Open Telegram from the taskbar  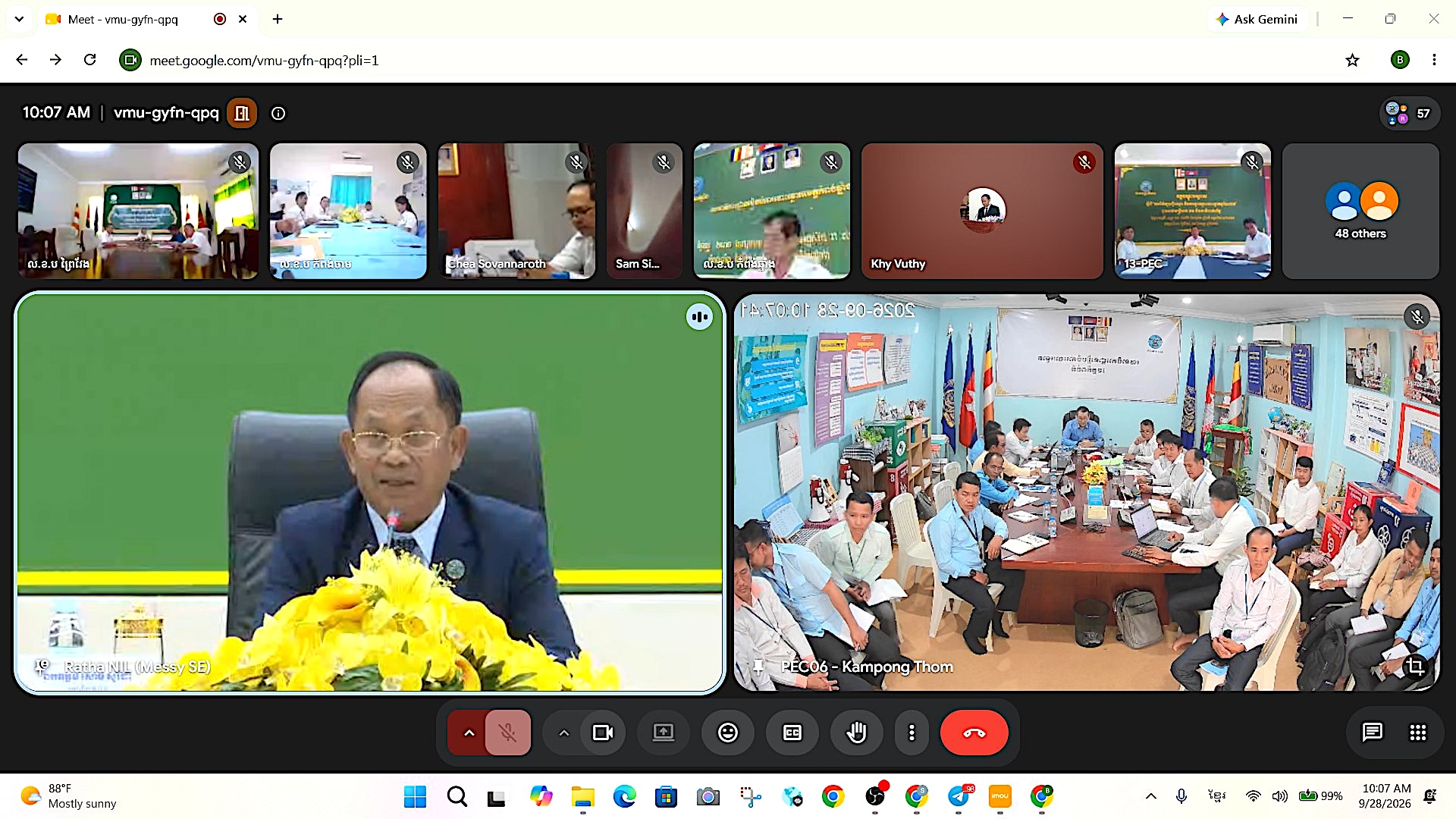[959, 796]
